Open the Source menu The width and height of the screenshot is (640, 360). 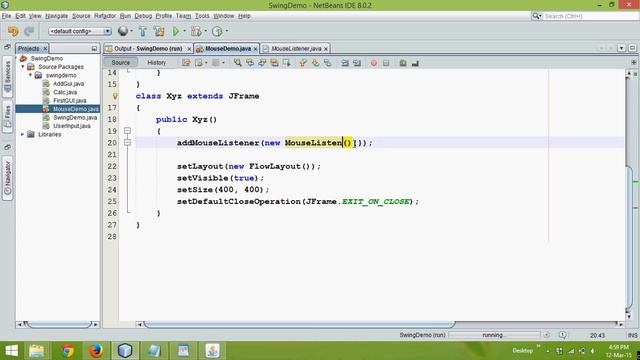click(81, 16)
